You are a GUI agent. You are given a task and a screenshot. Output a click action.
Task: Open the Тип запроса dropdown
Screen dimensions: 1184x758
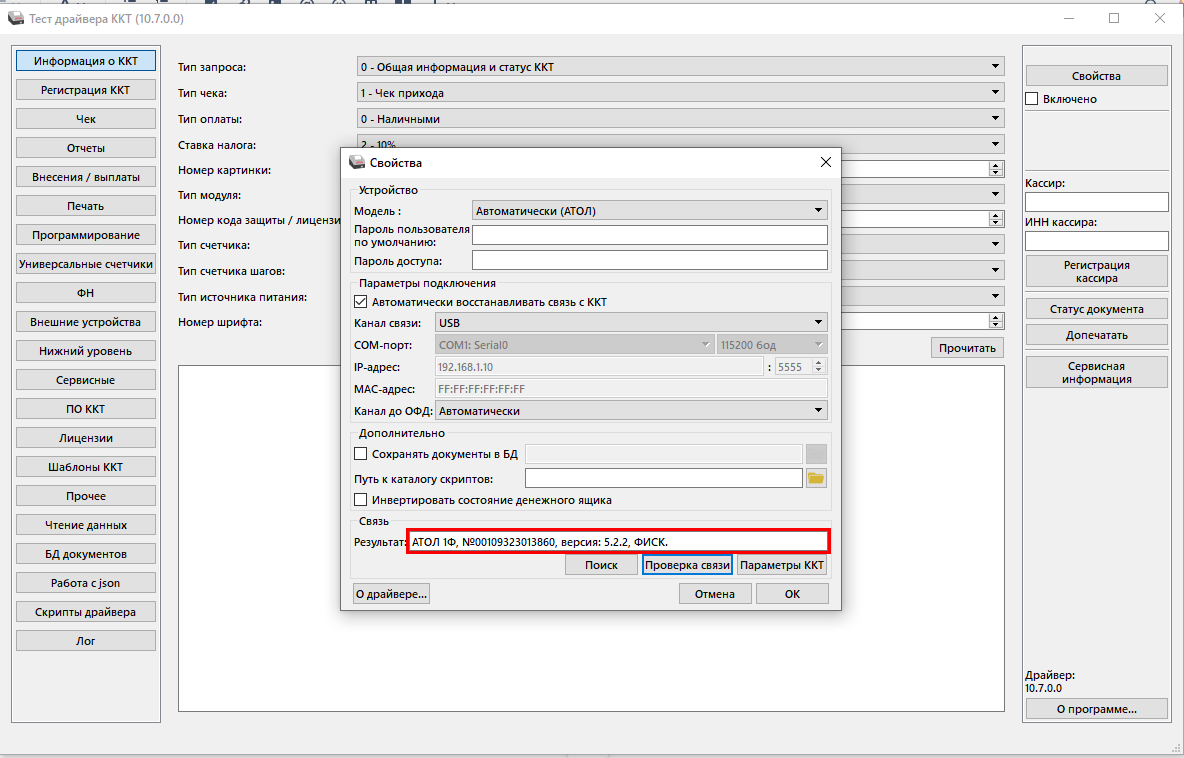(x=680, y=67)
